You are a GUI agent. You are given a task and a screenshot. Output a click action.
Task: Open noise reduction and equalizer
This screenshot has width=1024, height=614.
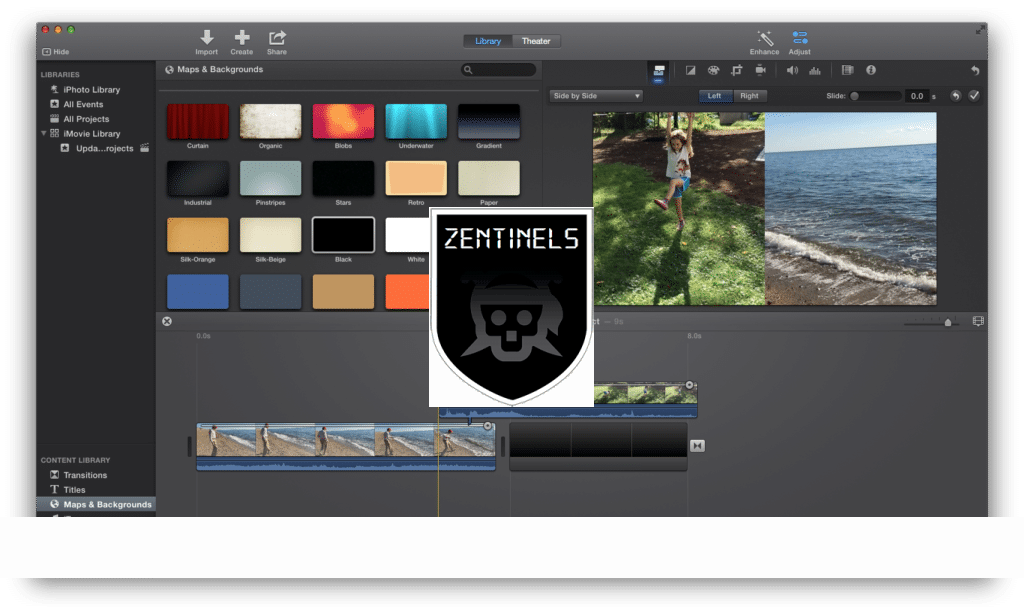click(815, 71)
